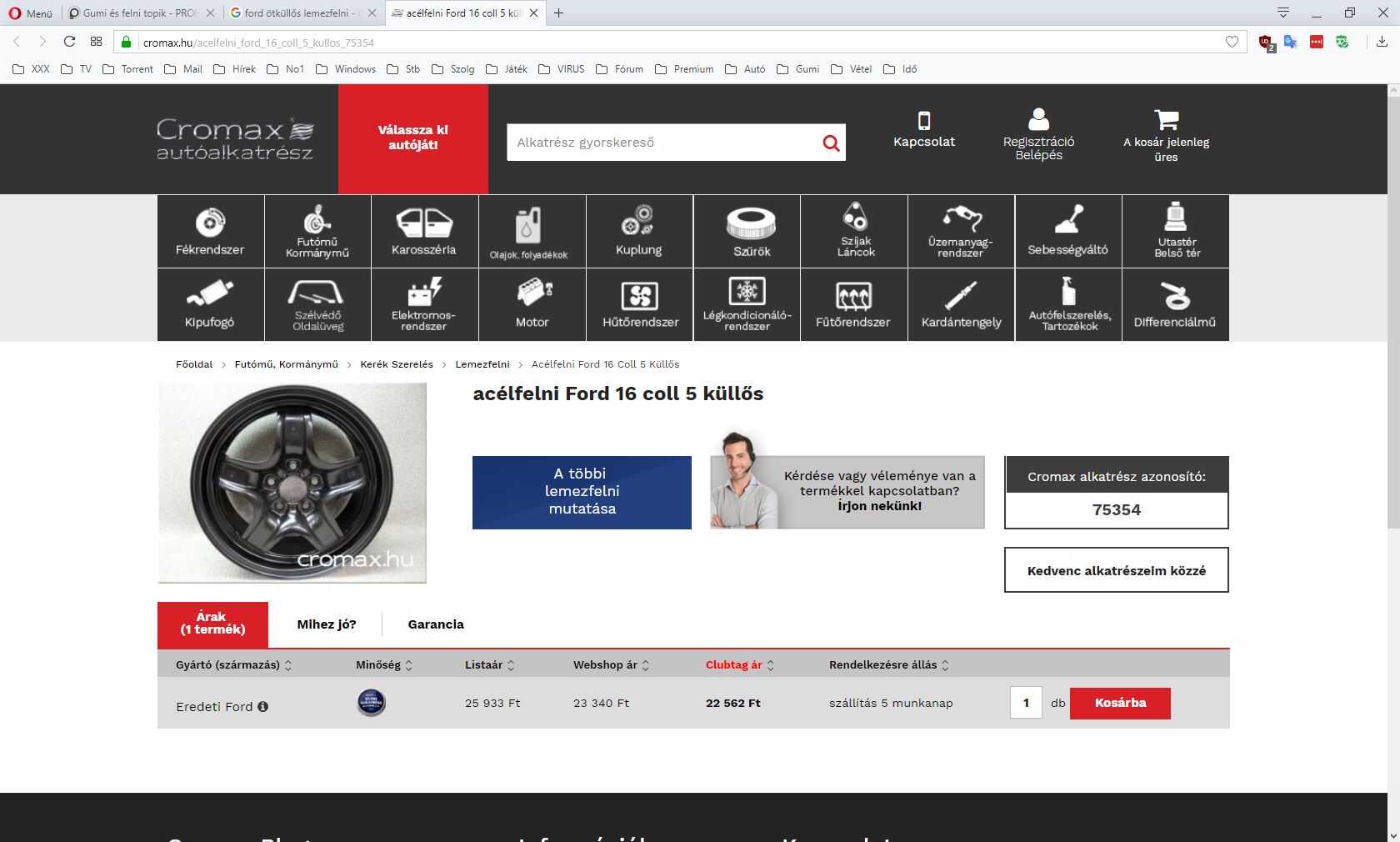
Task: Sort by Minőség column
Action: pos(384,664)
